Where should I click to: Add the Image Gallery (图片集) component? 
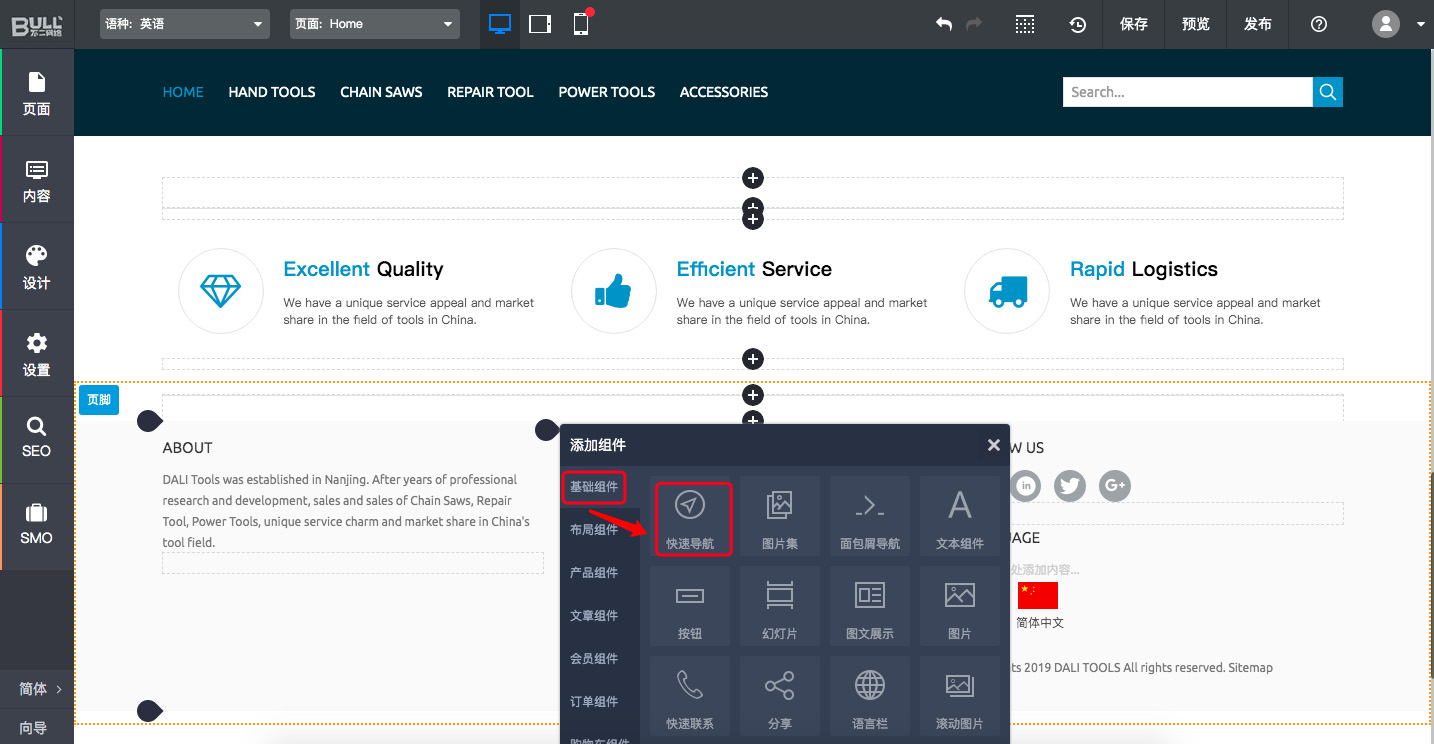pyautogui.click(x=779, y=516)
